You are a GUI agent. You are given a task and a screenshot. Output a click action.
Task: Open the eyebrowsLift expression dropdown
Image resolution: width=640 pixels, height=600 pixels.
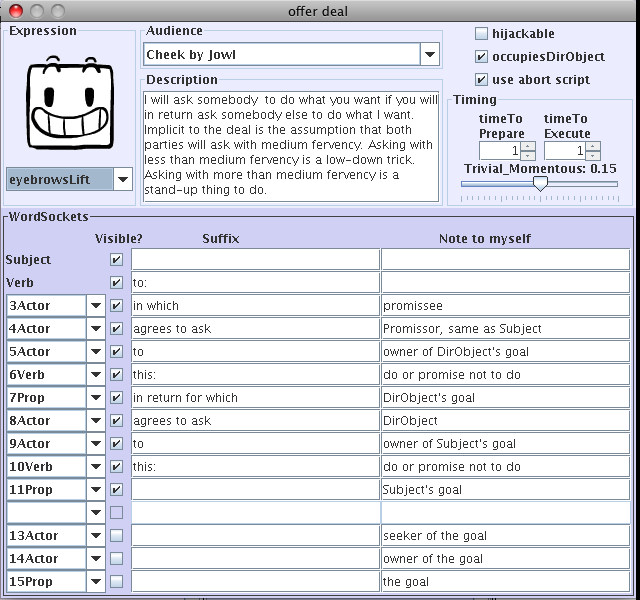(x=122, y=179)
